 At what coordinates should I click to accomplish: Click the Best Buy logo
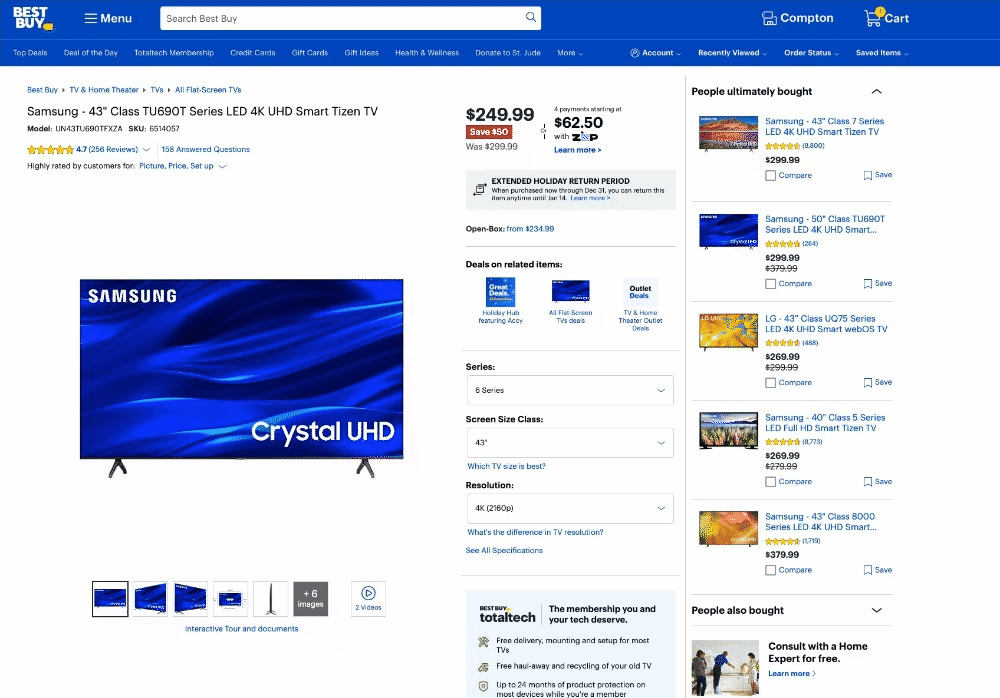point(34,19)
